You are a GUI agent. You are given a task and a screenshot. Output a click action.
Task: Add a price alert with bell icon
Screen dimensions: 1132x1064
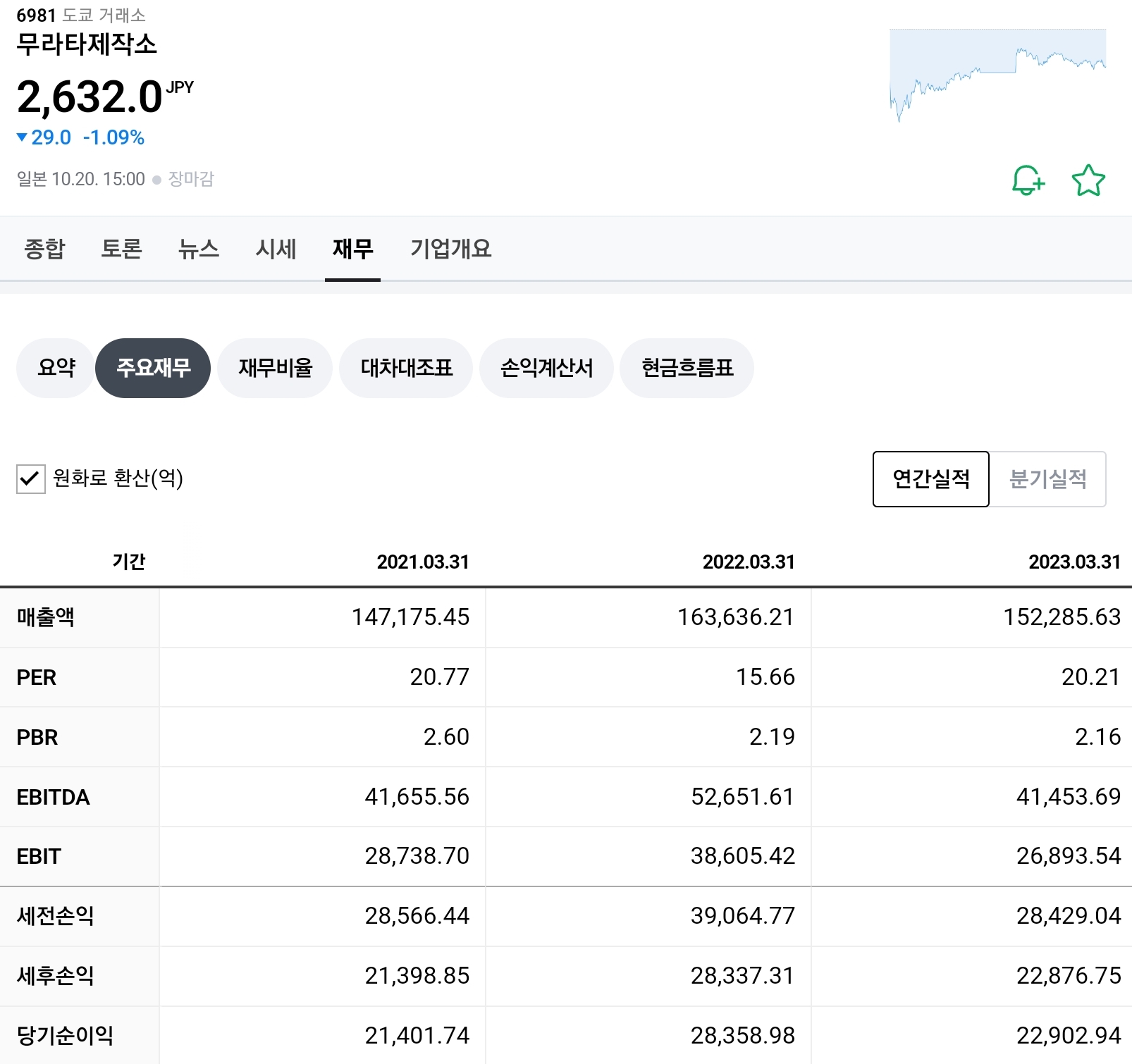tap(1028, 180)
